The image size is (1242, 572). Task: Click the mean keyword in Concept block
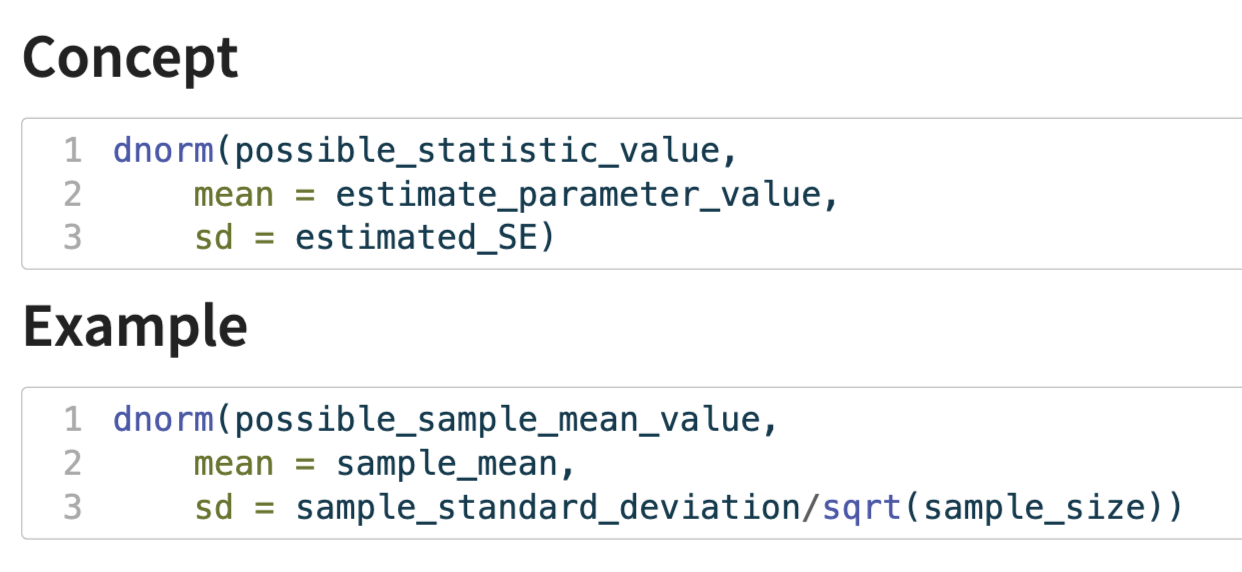click(233, 194)
